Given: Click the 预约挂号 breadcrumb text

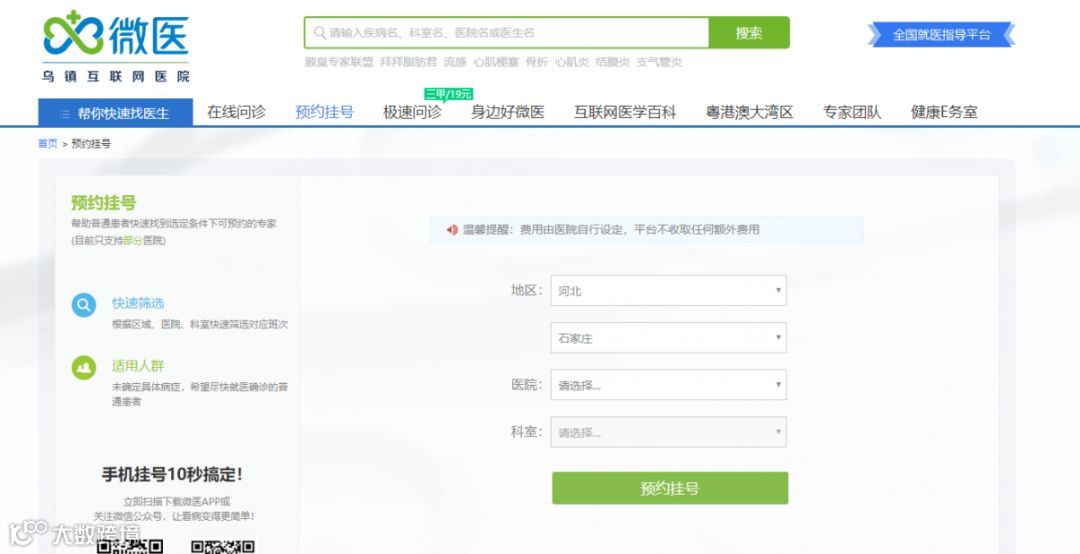Looking at the screenshot, I should tap(91, 144).
